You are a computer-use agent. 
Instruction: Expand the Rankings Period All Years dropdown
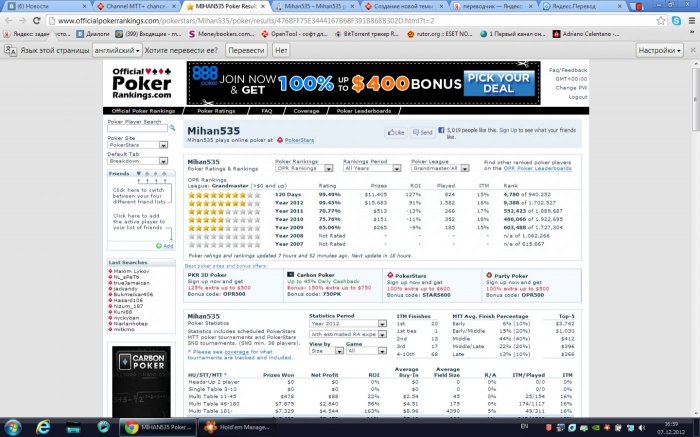372,168
